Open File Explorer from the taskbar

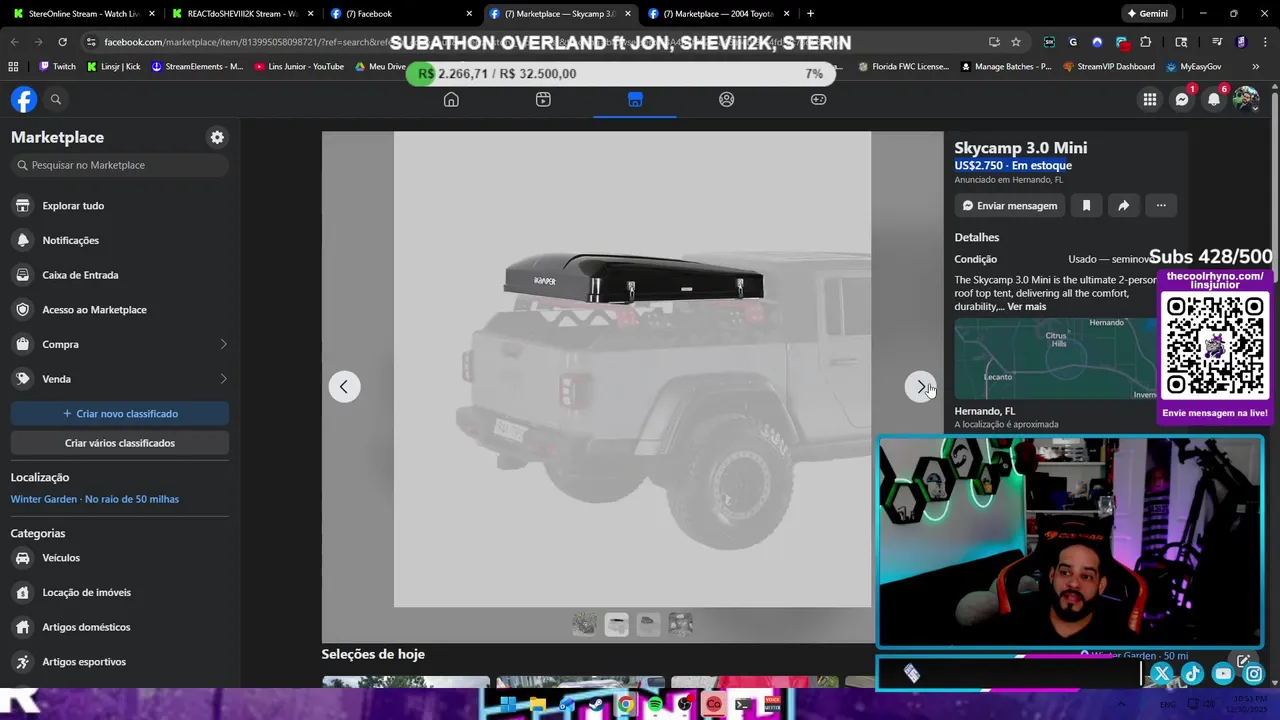tap(538, 705)
